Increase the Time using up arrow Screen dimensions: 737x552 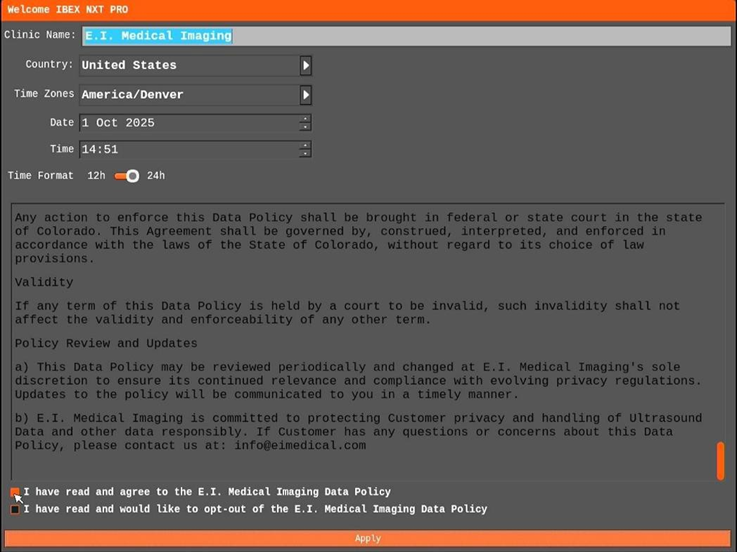305,145
